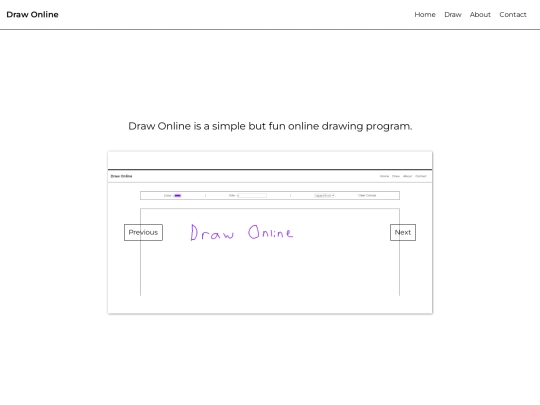Image resolution: width=540 pixels, height=405 pixels.
Task: Open the About nav link
Action: click(x=480, y=14)
